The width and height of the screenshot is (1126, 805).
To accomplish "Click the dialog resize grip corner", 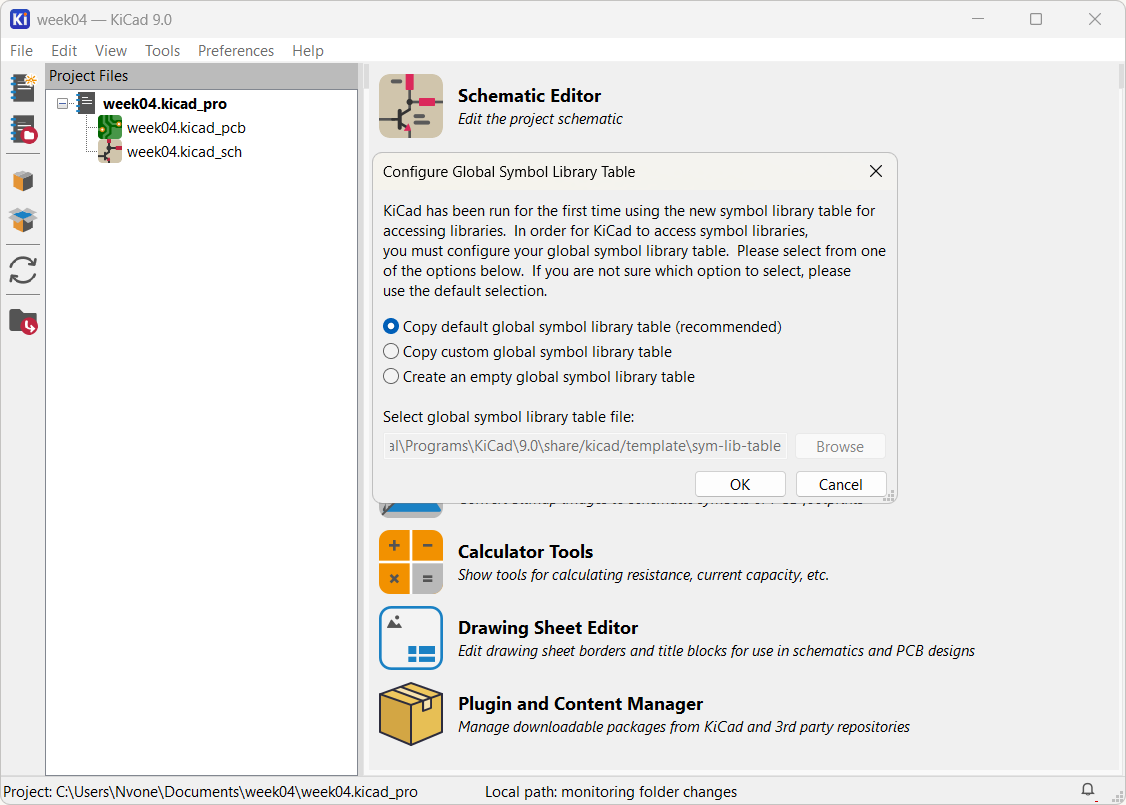I will point(889,495).
